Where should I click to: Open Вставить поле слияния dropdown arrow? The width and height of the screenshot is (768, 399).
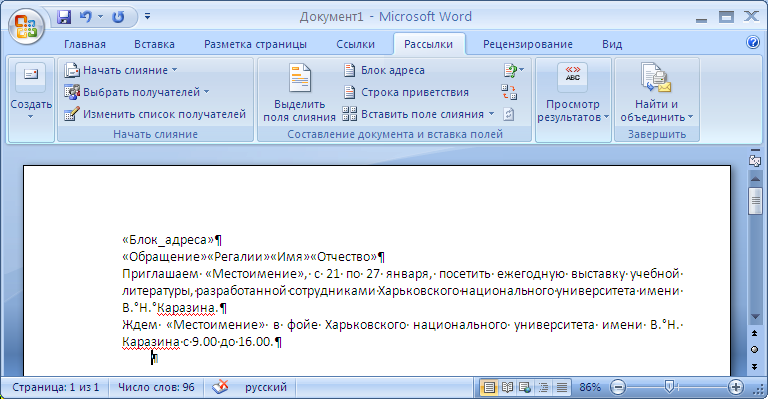tap(491, 114)
